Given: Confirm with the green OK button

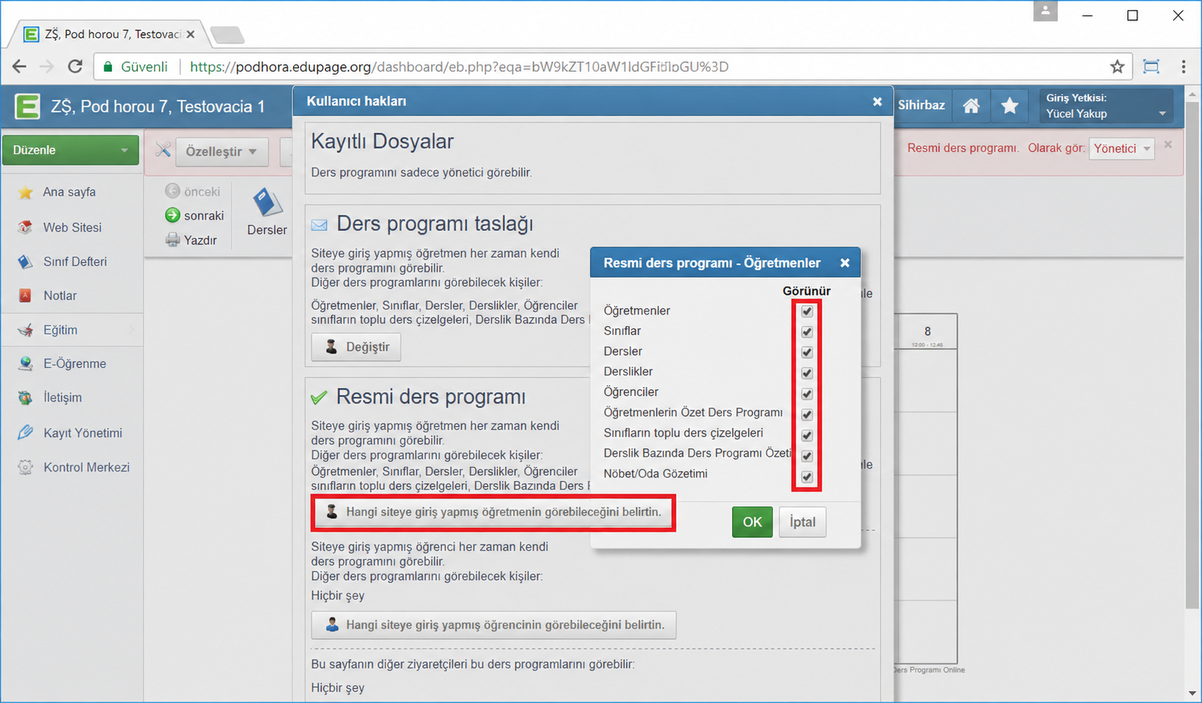Looking at the screenshot, I should pos(752,522).
